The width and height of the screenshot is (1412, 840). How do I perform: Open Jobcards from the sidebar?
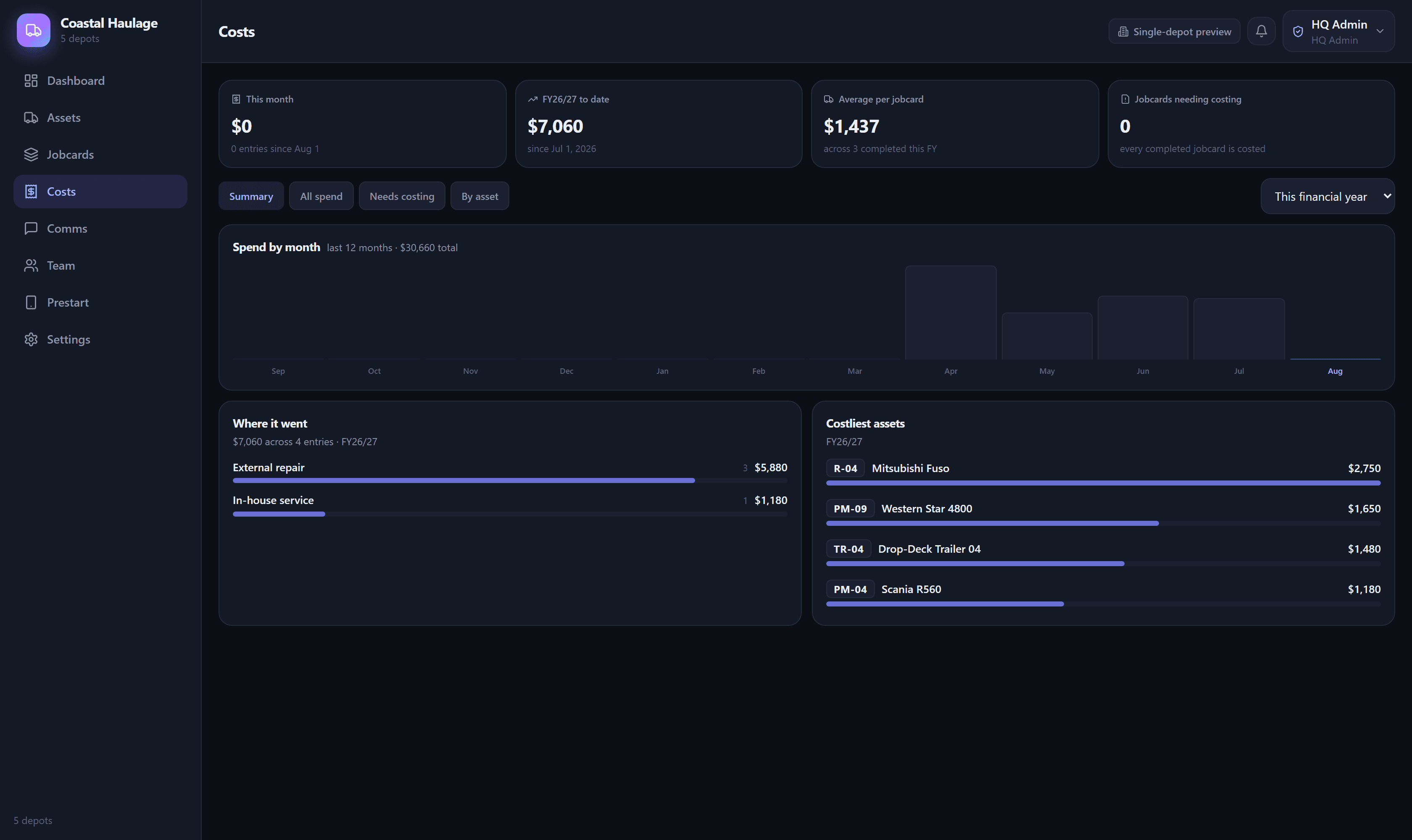(100, 155)
